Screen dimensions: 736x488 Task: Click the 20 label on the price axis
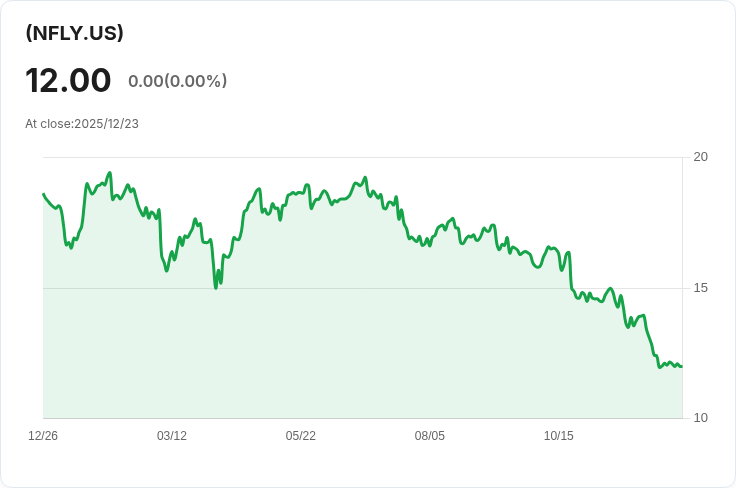click(700, 157)
